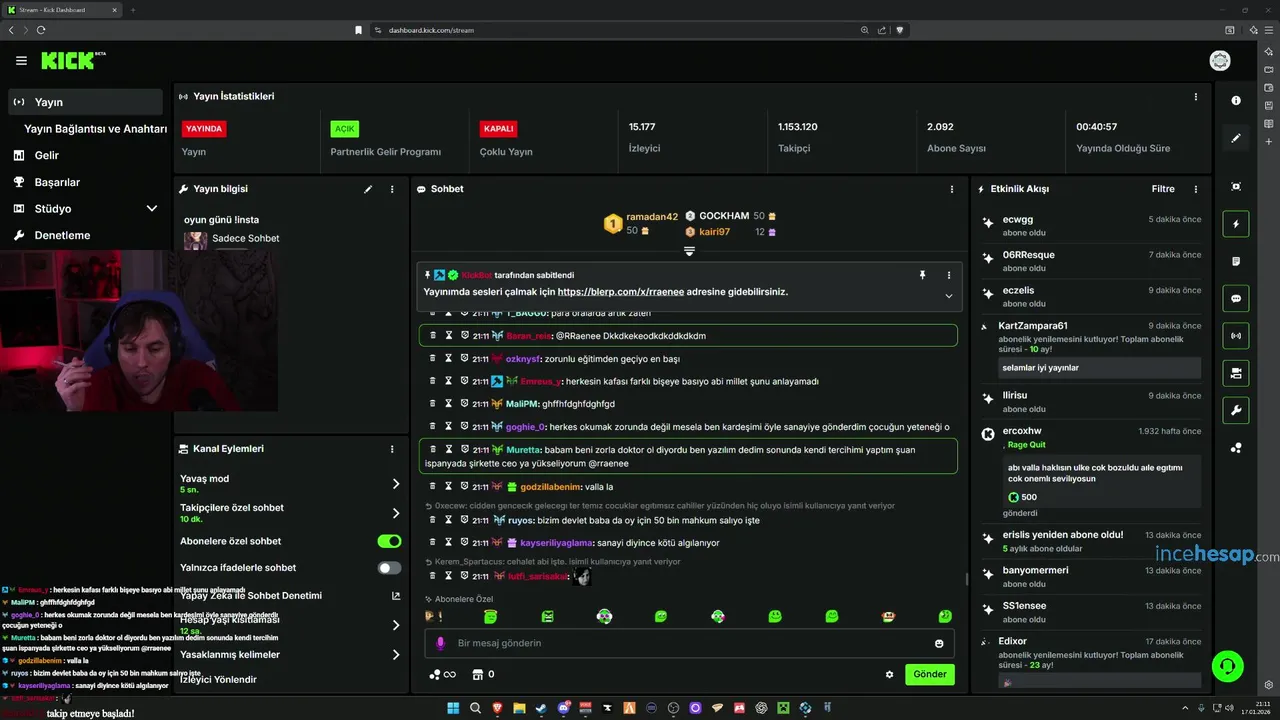Toggle Abonelere özel sohbet switch off
The image size is (1280, 720).
389,541
